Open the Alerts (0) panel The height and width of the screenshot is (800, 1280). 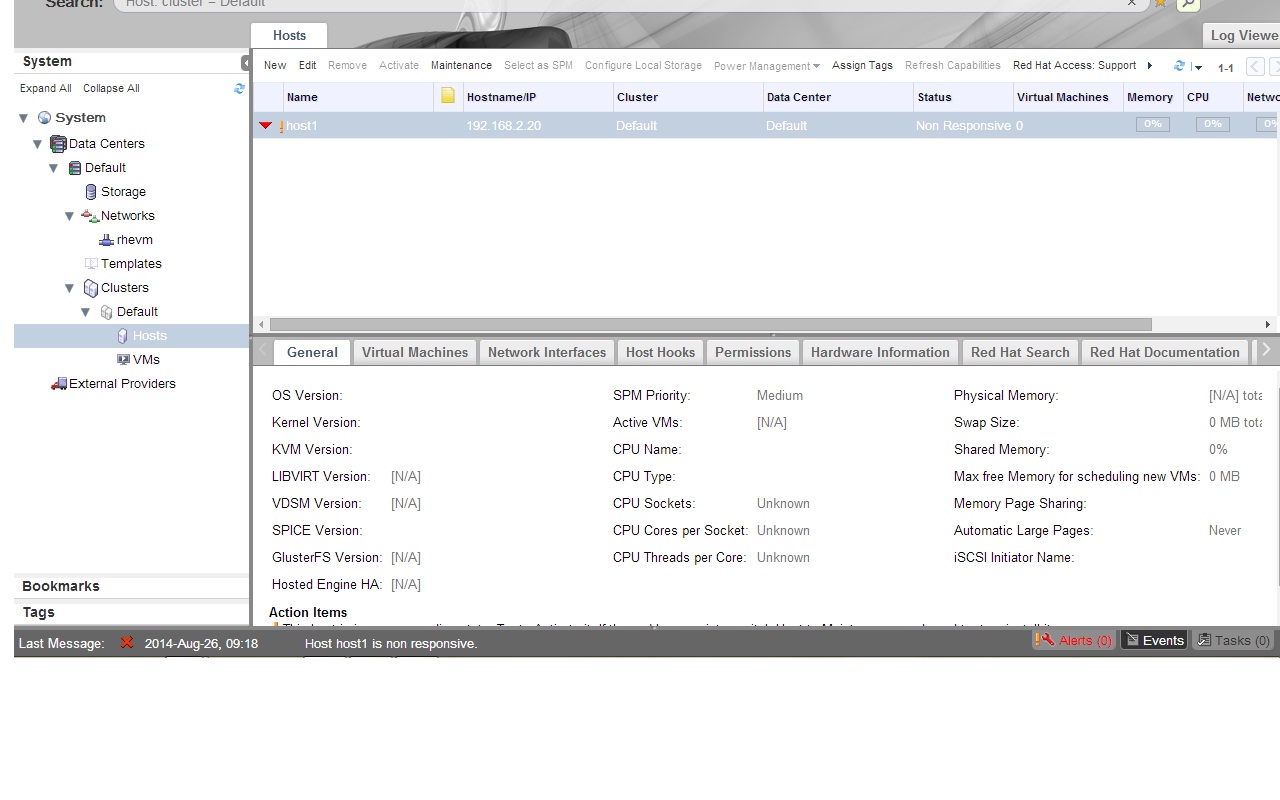tap(1074, 641)
